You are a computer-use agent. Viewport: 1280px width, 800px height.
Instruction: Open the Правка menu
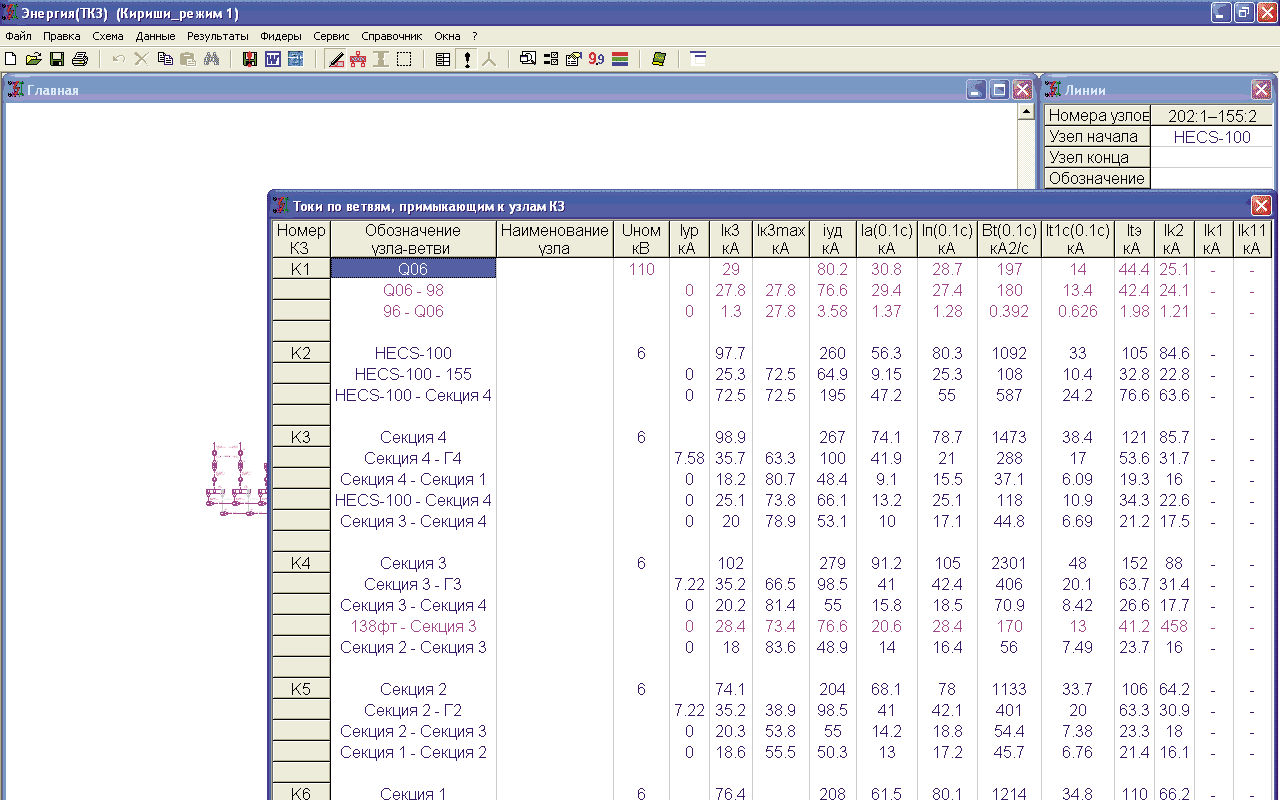coord(62,35)
